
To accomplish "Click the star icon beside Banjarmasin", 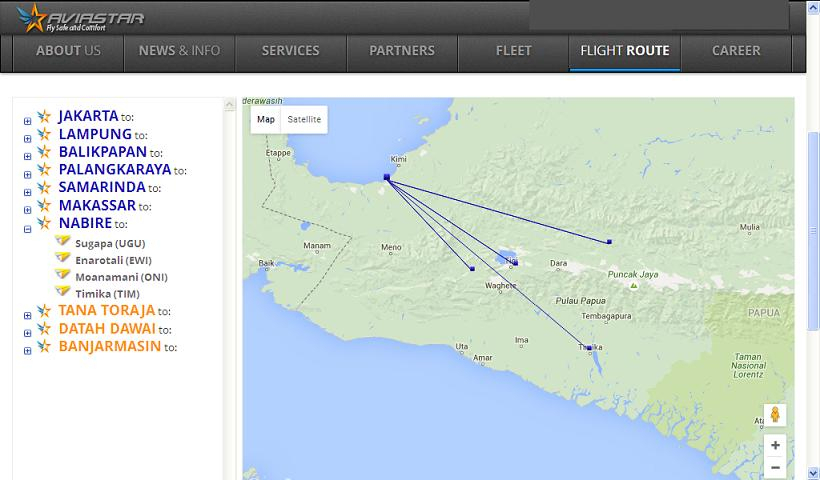I will point(44,346).
